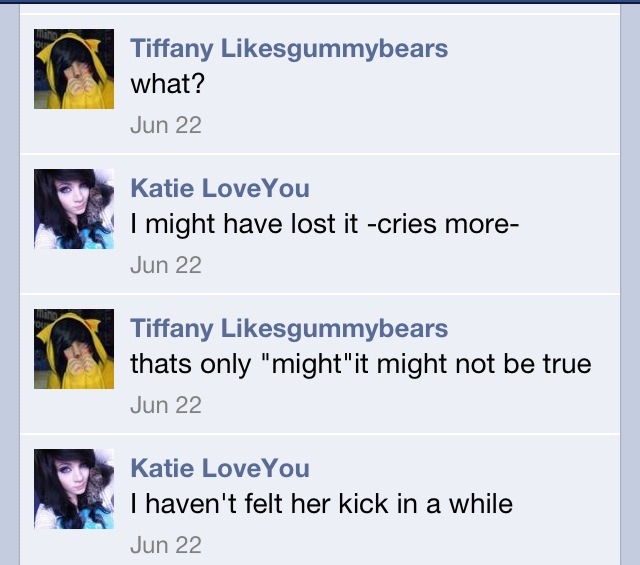640x565 pixels.
Task: Visit Katie LoveYou profile above "haven't felt her kick"
Action: [220, 468]
